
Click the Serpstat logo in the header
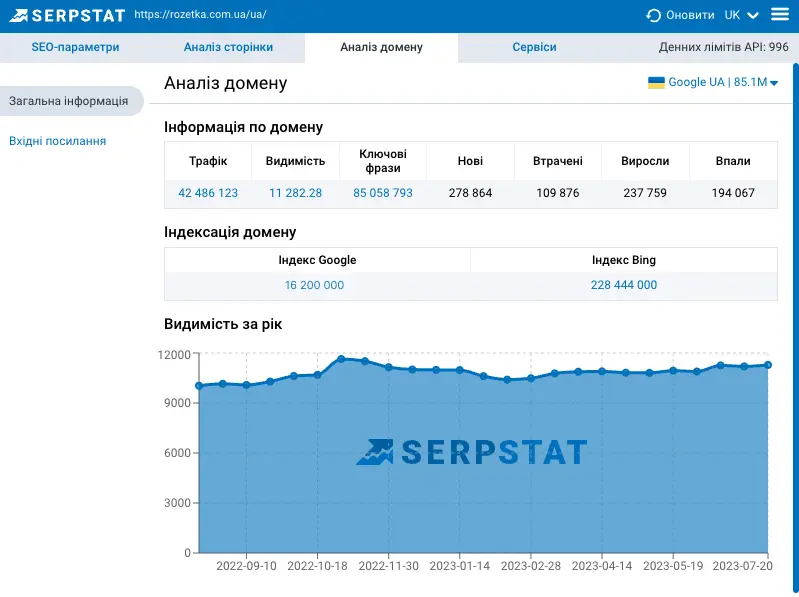pos(64,15)
